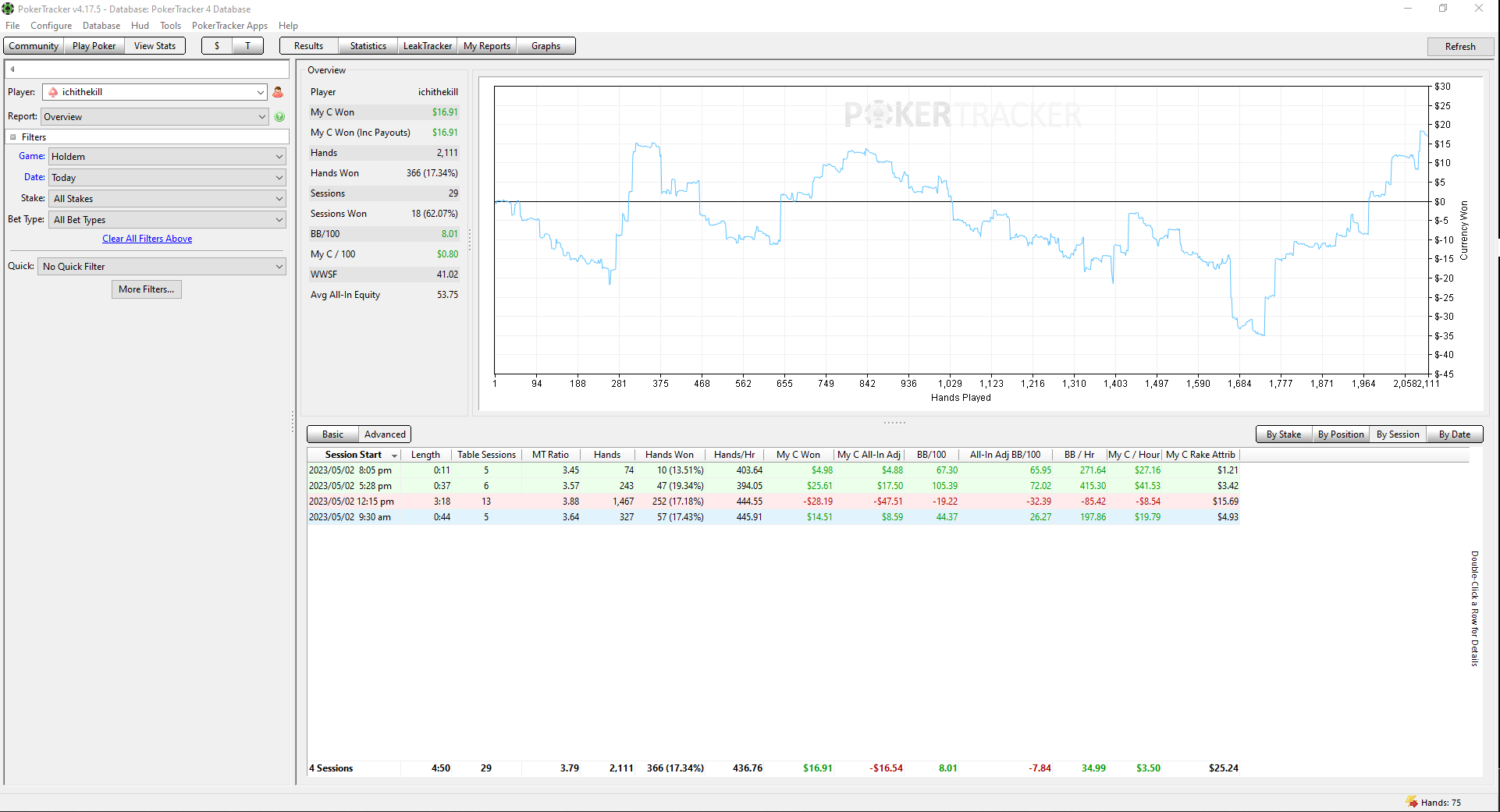Open the Stake filter dropdown
This screenshot has height=812, width=1500.
(x=167, y=199)
